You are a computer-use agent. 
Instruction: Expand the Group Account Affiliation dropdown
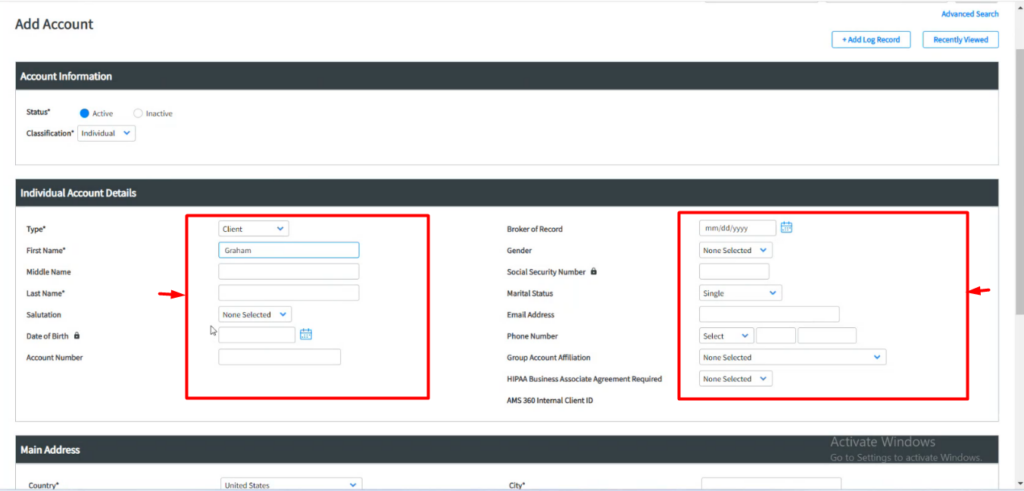tap(792, 357)
